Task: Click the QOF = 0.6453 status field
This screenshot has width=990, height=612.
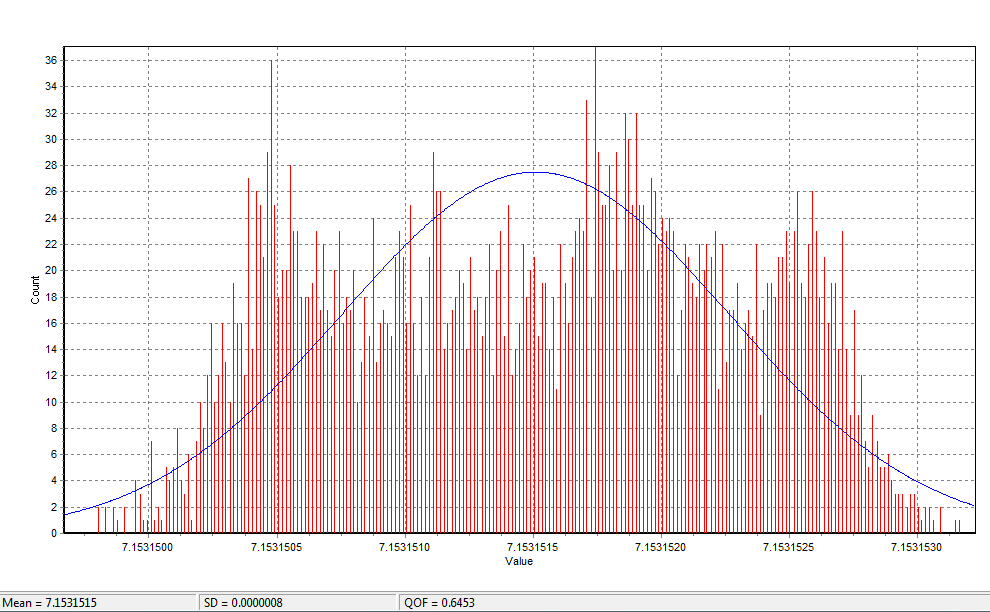Action: point(694,603)
